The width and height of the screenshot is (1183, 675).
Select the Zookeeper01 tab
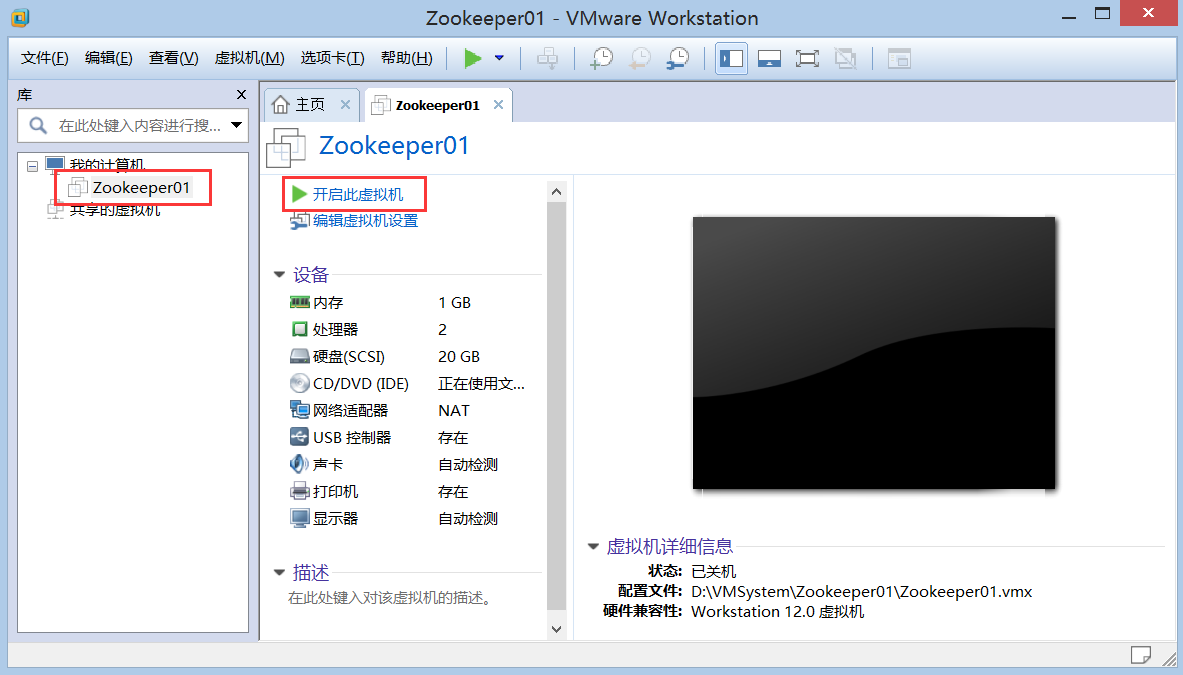pyautogui.click(x=438, y=106)
